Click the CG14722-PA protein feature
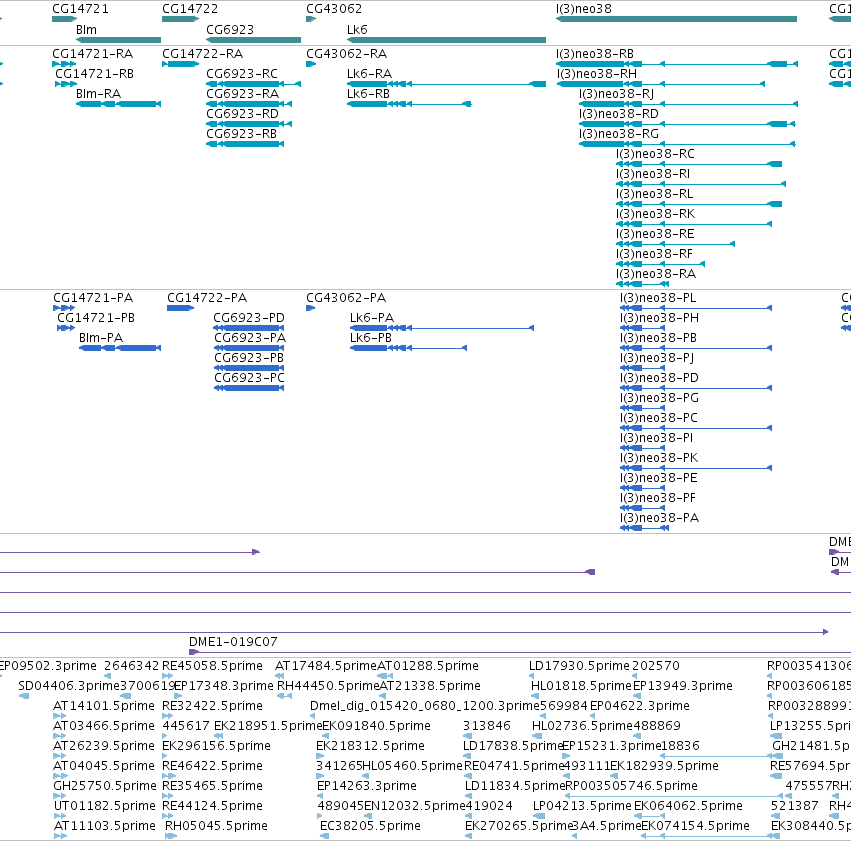 (x=181, y=308)
